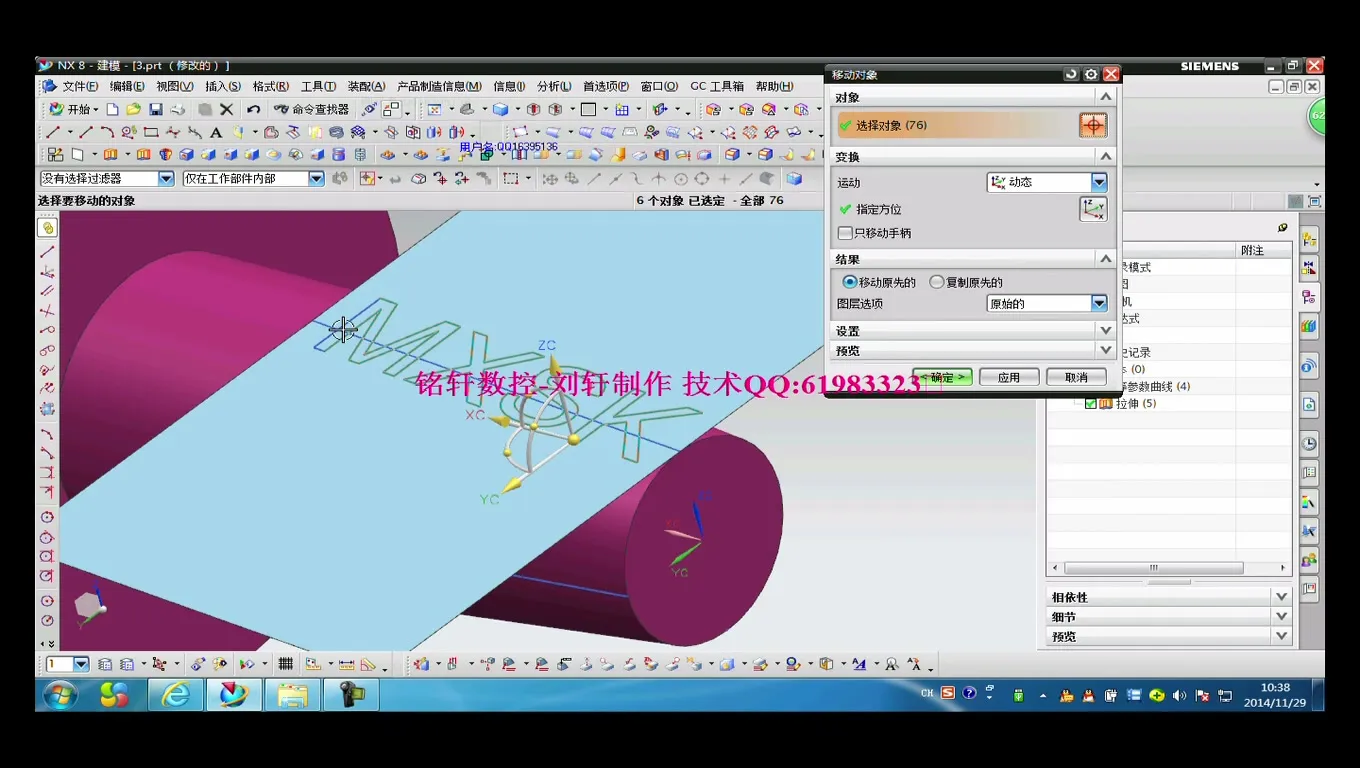The height and width of the screenshot is (768, 1360).
Task: Select the text tool 'A' icon
Action: [x=216, y=132]
